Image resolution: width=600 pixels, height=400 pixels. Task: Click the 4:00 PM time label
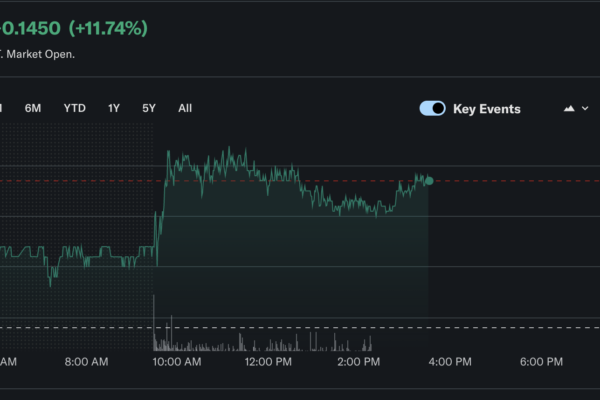(450, 362)
